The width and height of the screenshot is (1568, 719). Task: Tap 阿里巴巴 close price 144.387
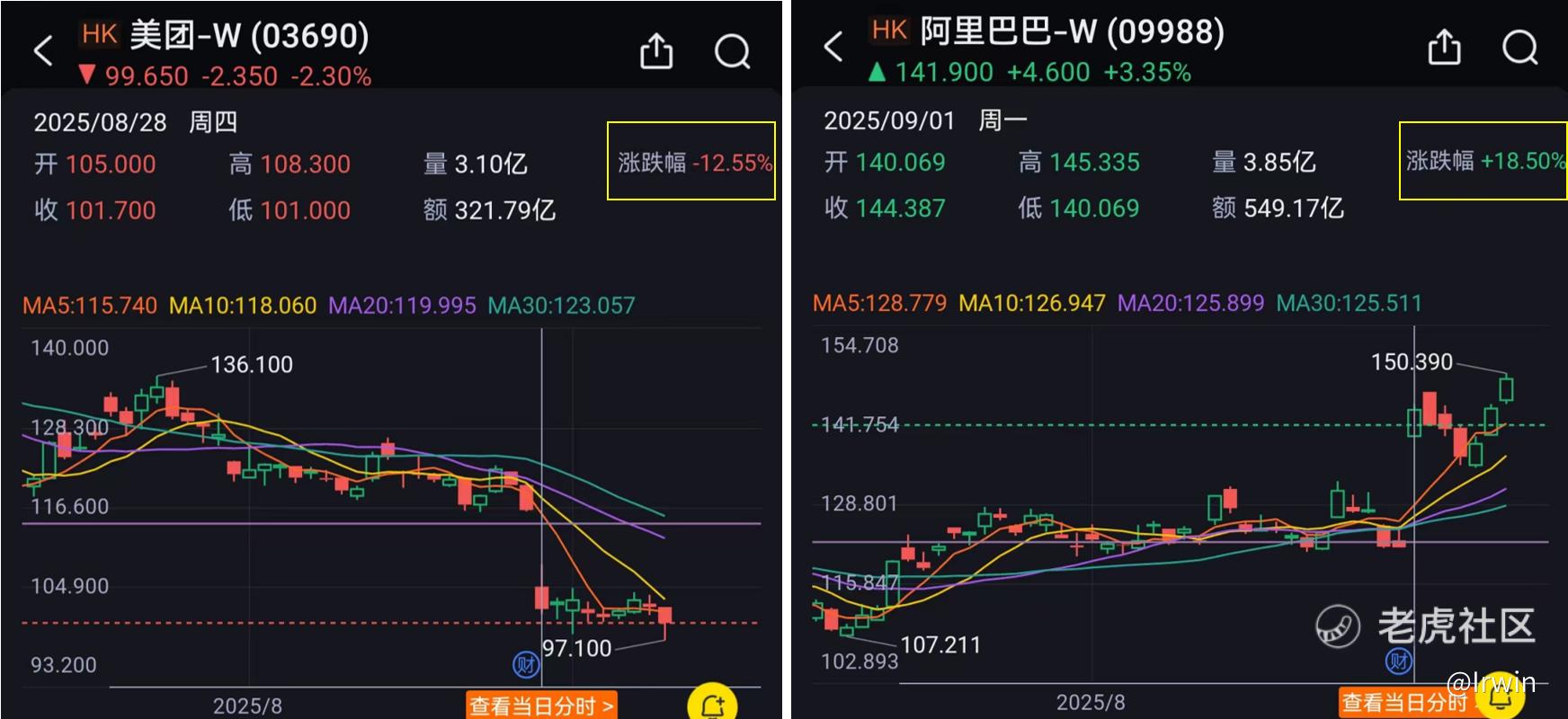tap(901, 209)
